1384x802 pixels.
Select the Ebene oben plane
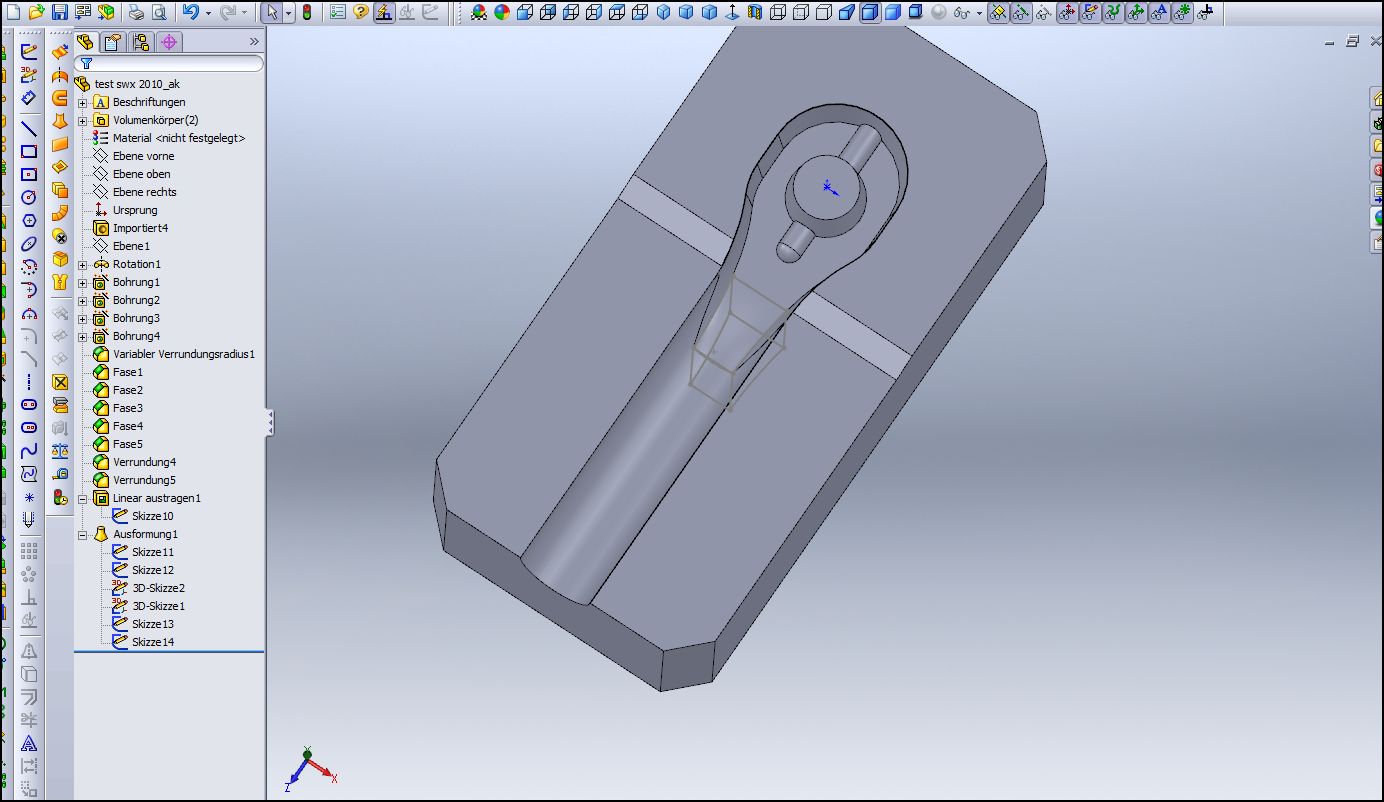tap(141, 174)
